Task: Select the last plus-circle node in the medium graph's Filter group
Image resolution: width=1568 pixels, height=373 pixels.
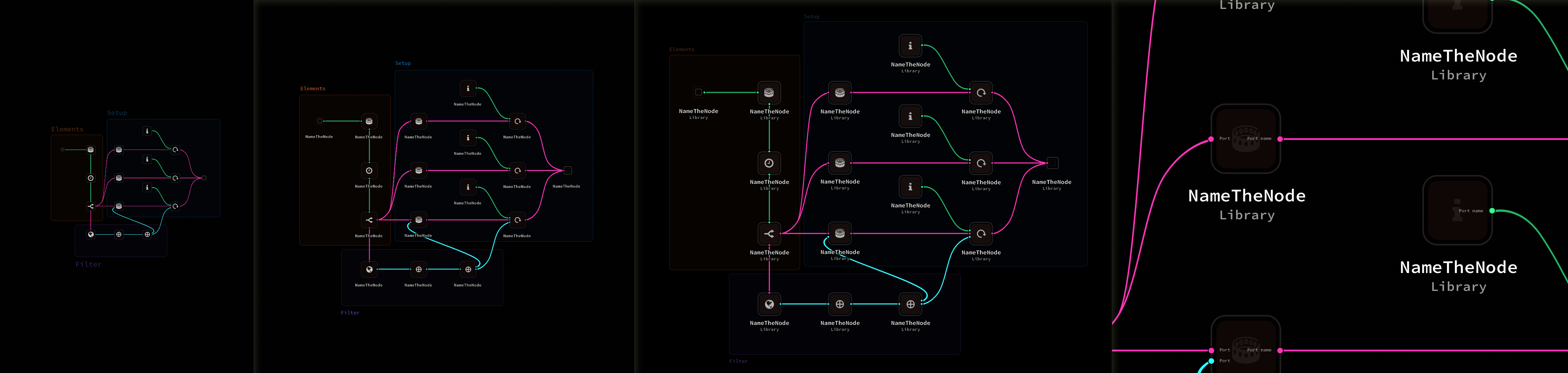Action: click(x=467, y=269)
